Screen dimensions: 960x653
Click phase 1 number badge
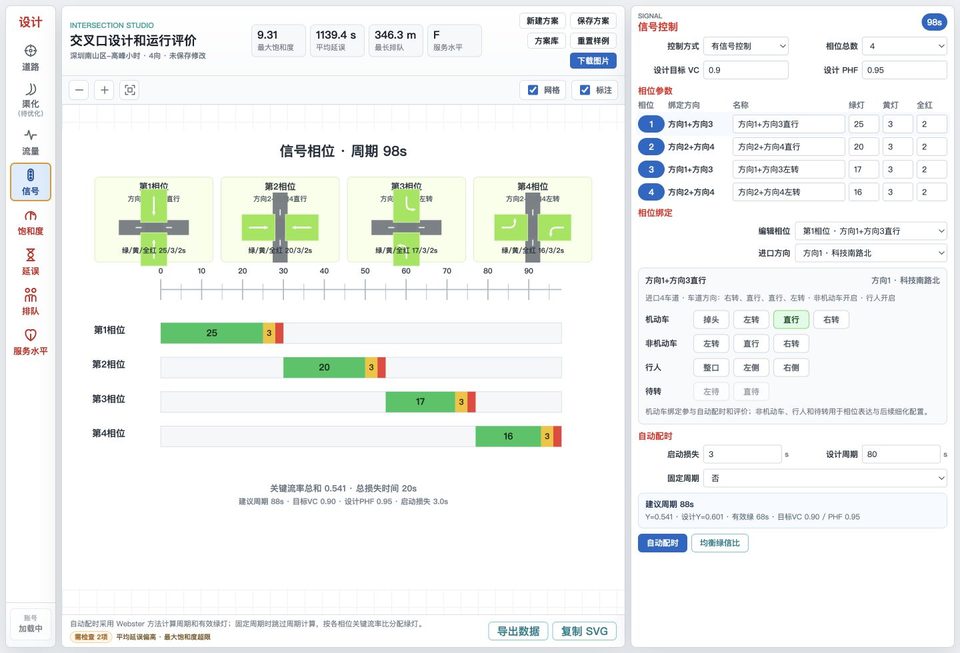(651, 124)
